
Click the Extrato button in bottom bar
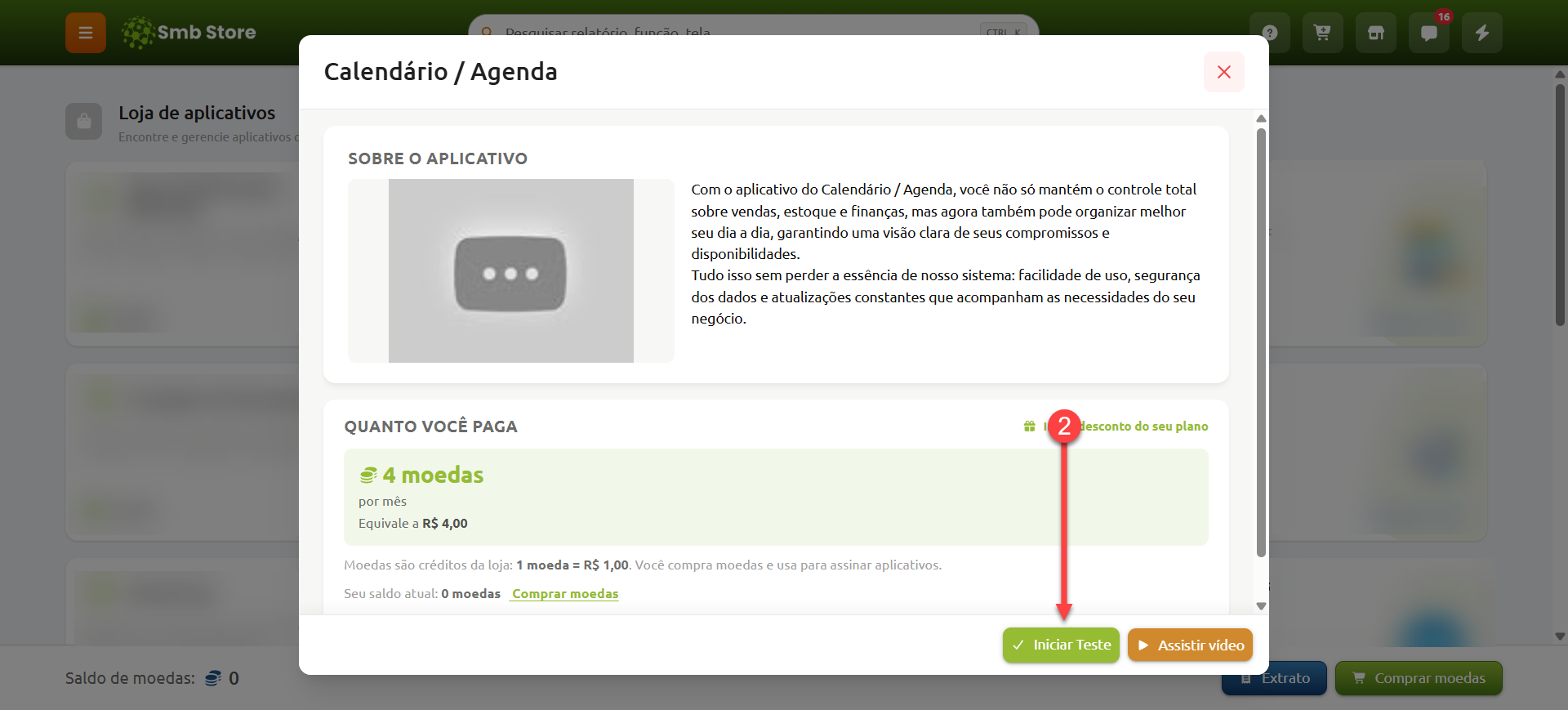(1274, 678)
